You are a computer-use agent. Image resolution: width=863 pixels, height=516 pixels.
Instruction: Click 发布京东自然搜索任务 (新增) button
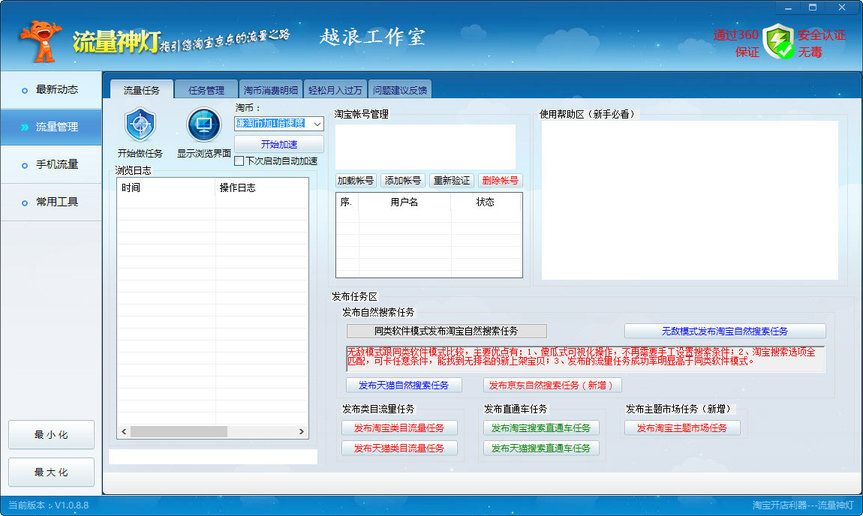click(x=552, y=385)
